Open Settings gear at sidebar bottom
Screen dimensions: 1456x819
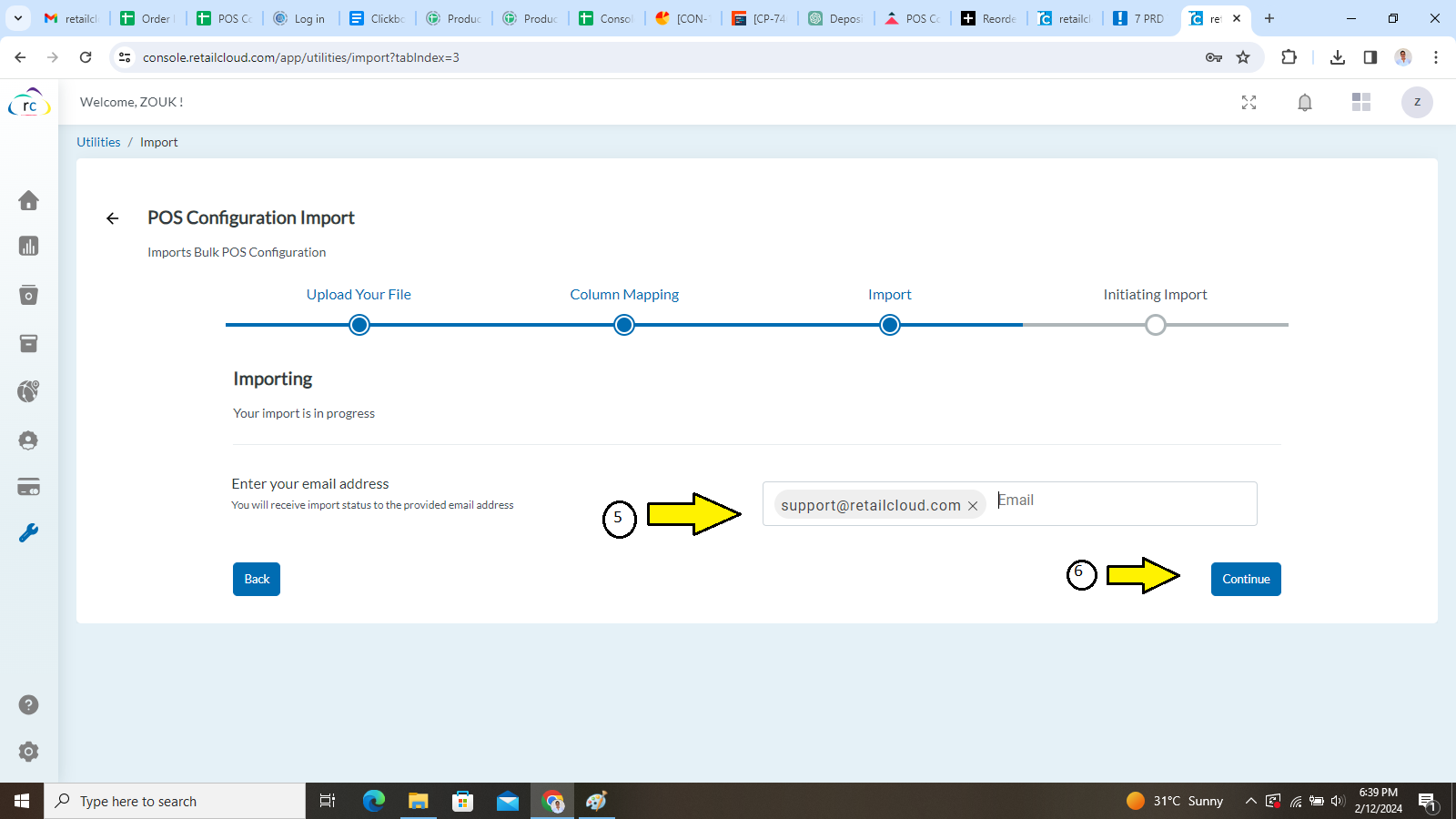point(28,752)
